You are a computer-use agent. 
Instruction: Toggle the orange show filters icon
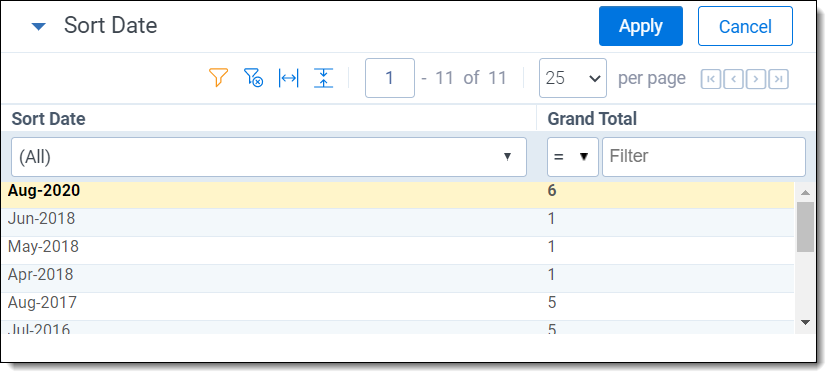218,78
